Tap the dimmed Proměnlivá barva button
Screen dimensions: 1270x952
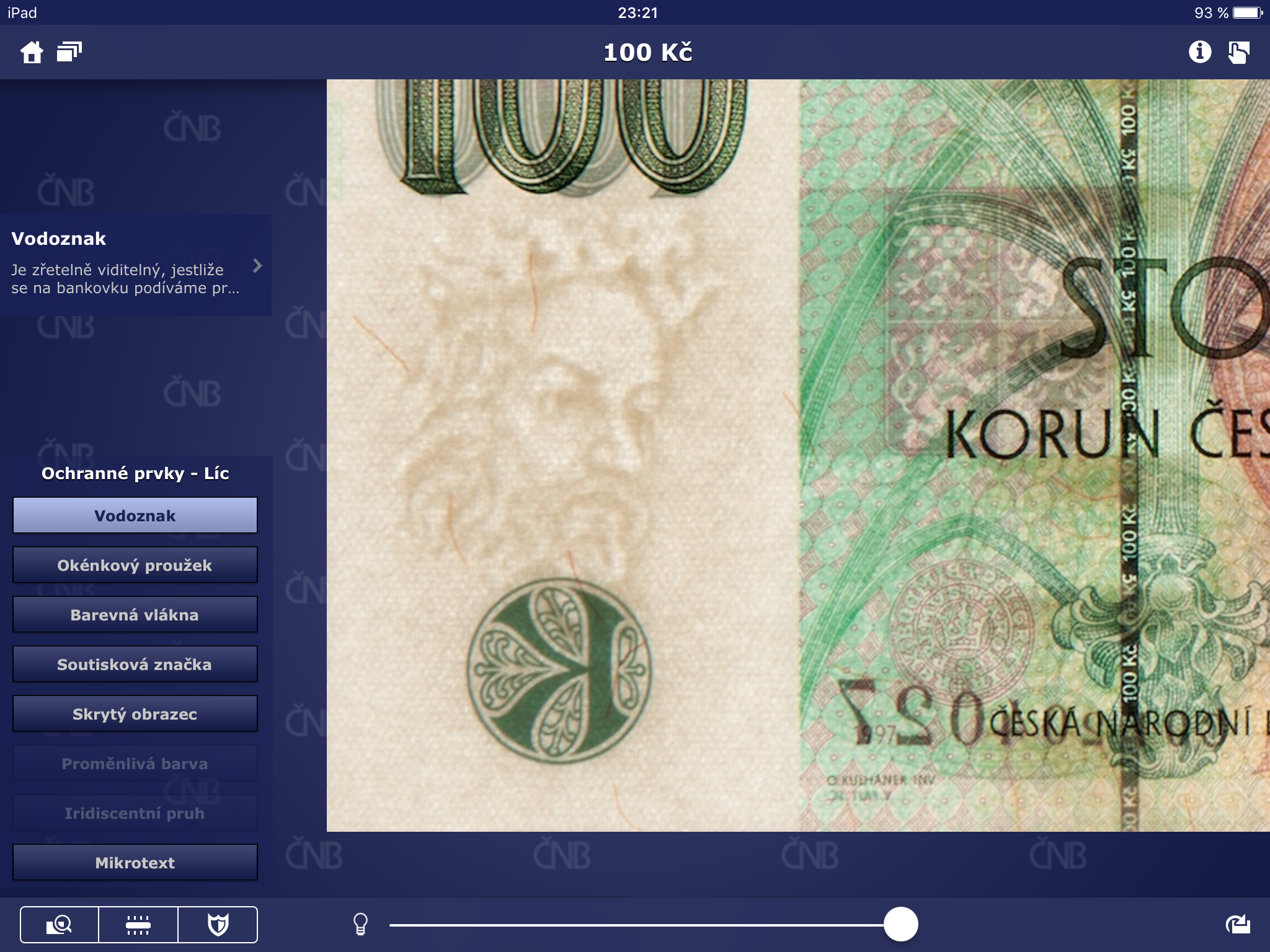click(x=135, y=763)
